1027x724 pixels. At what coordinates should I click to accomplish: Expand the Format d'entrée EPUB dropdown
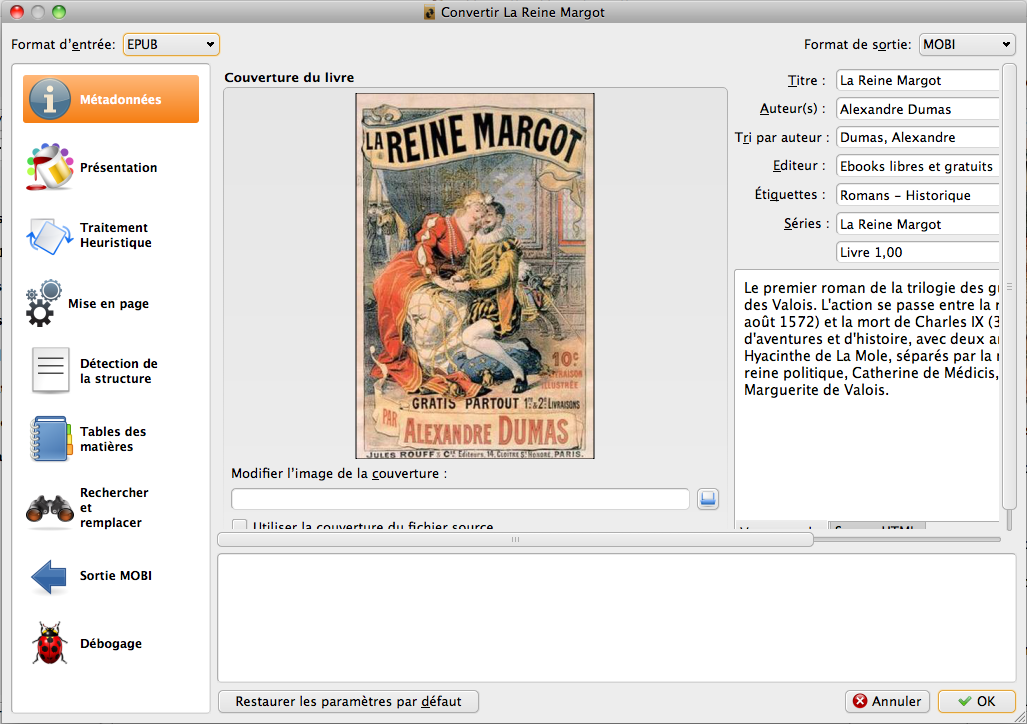171,45
